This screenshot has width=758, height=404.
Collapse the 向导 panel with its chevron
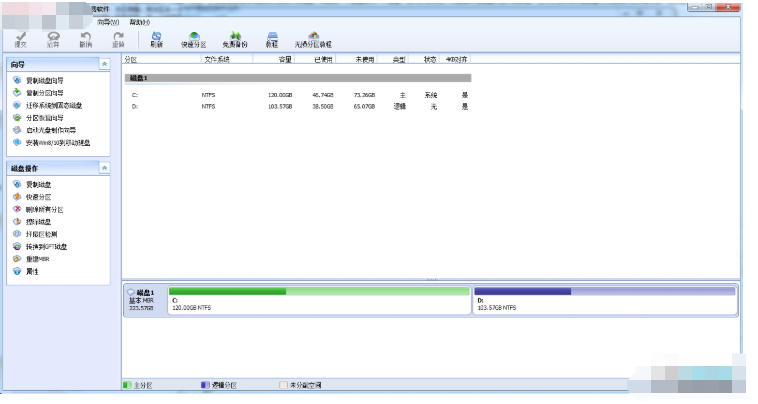pos(105,64)
